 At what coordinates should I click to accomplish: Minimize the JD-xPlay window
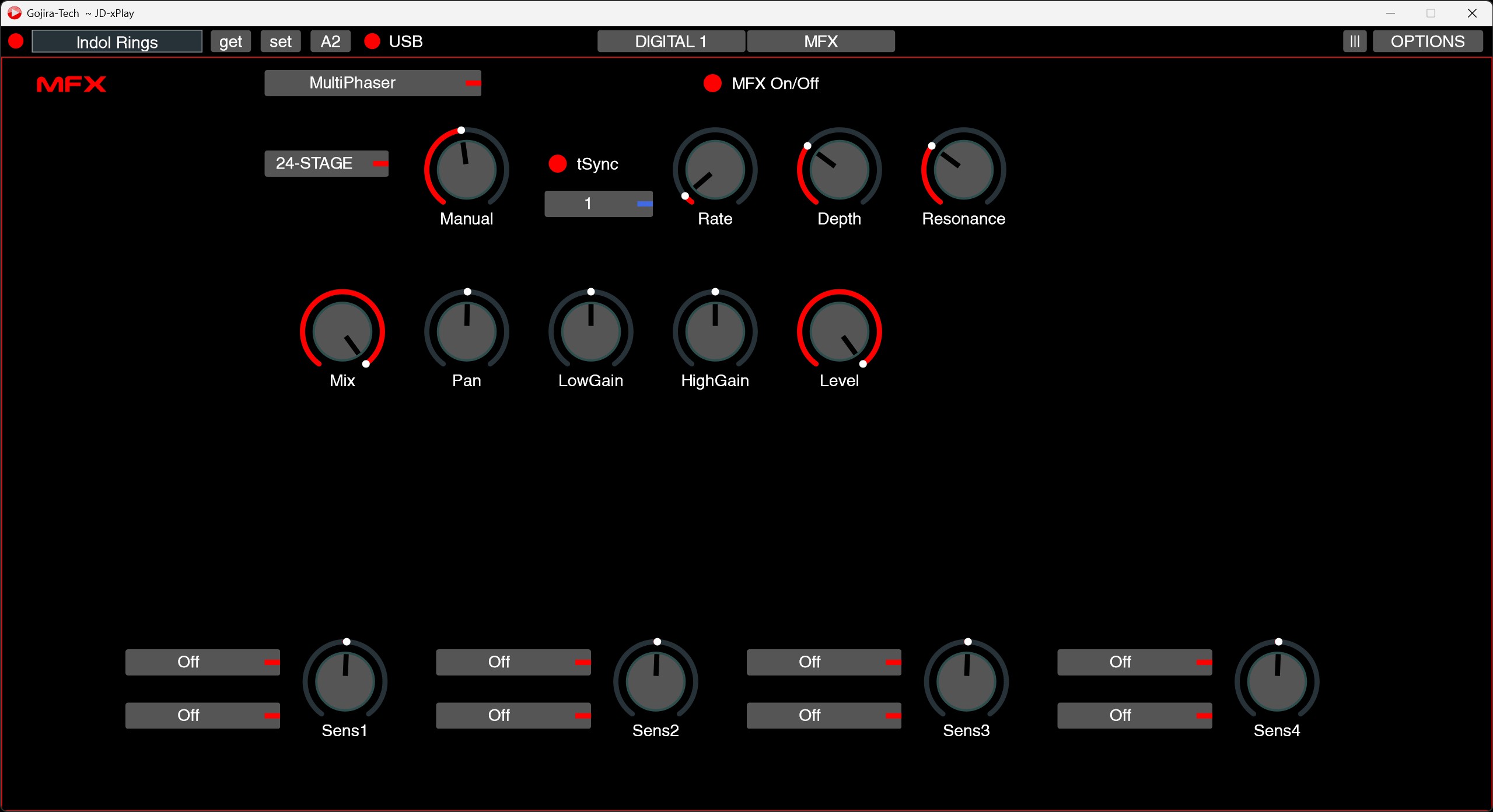coord(1390,13)
